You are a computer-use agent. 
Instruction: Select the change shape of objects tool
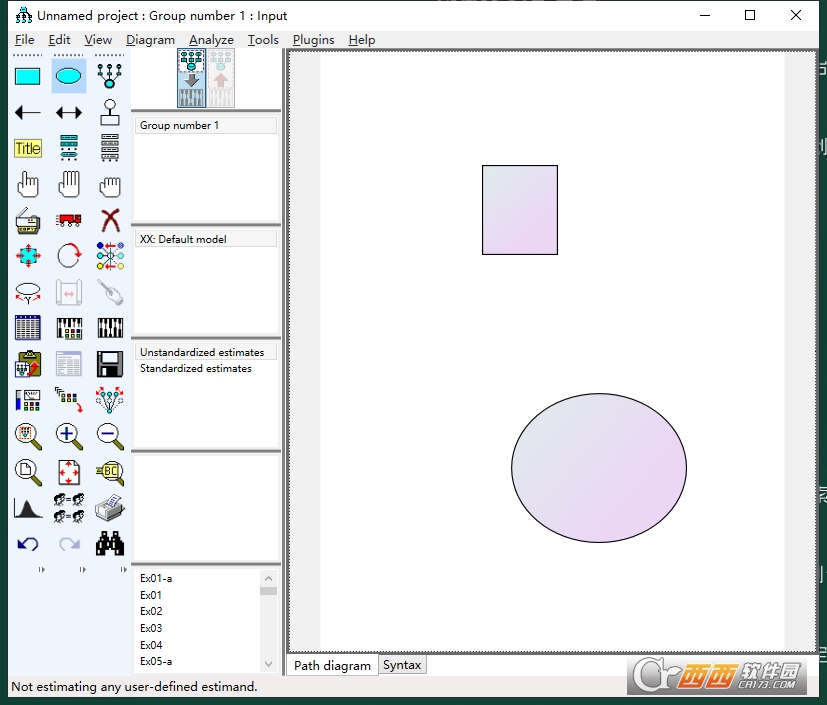click(27, 256)
